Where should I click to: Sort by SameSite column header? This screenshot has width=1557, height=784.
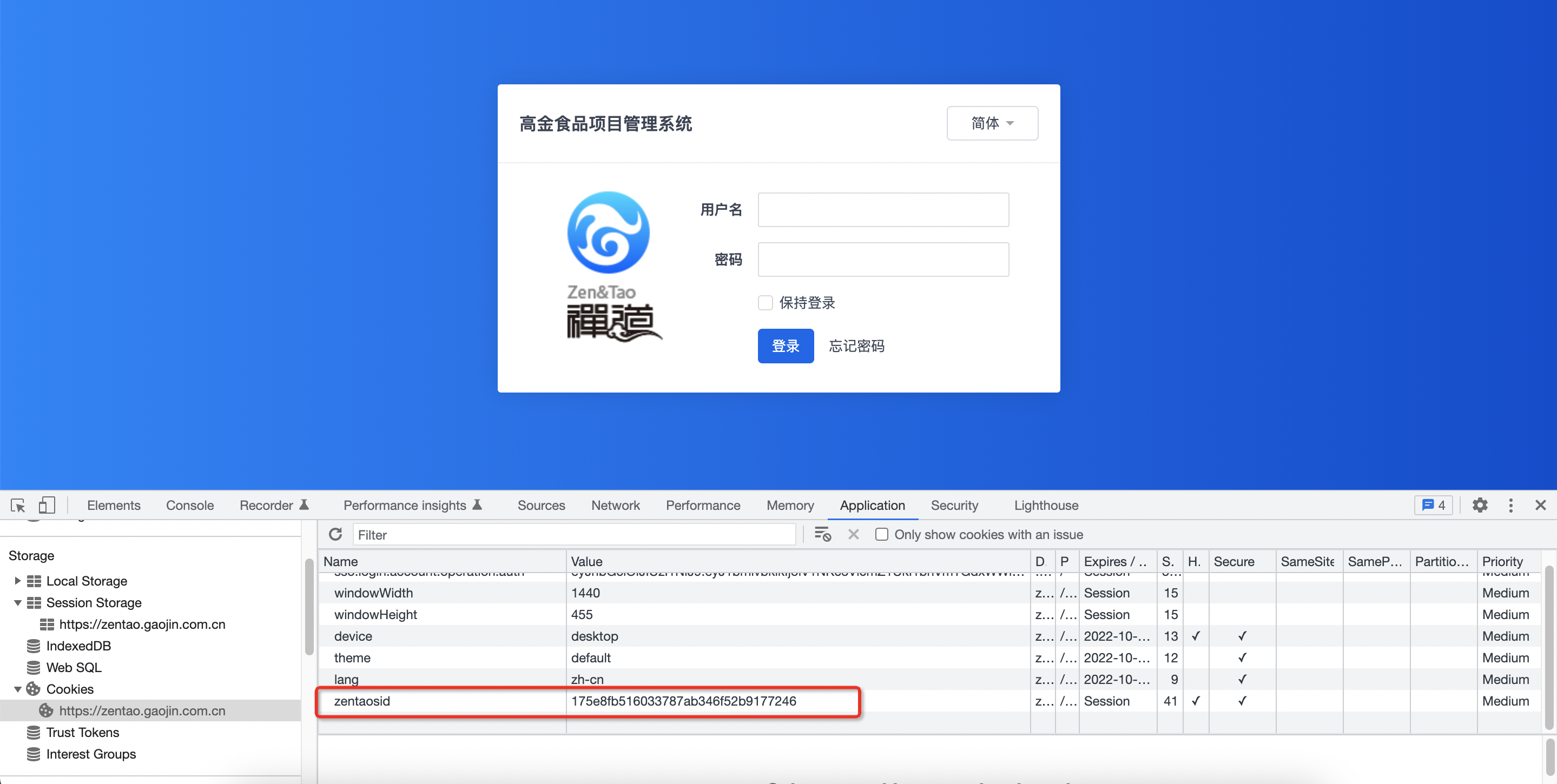coord(1309,561)
